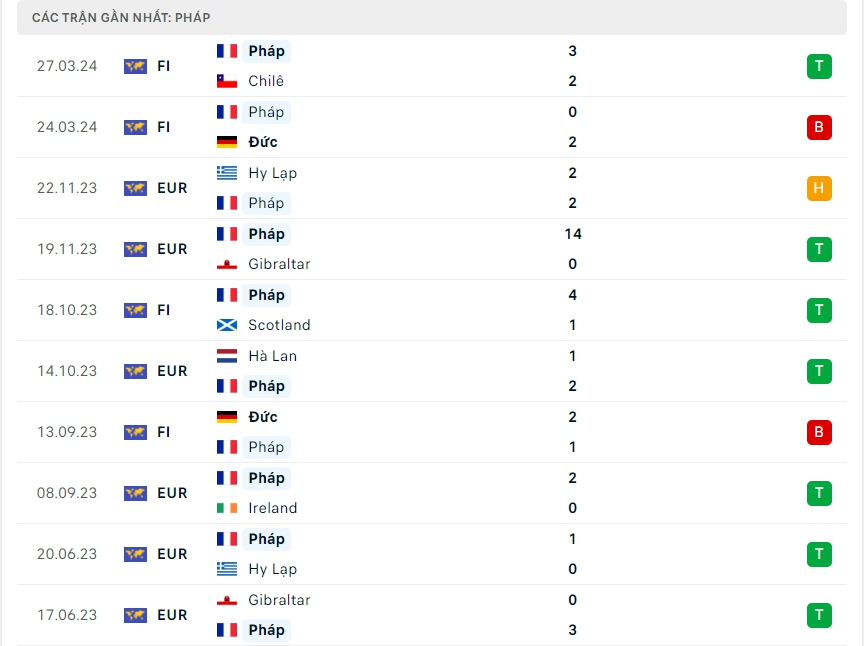This screenshot has width=864, height=646.
Task: Click the orange H draw badge
Action: click(819, 188)
